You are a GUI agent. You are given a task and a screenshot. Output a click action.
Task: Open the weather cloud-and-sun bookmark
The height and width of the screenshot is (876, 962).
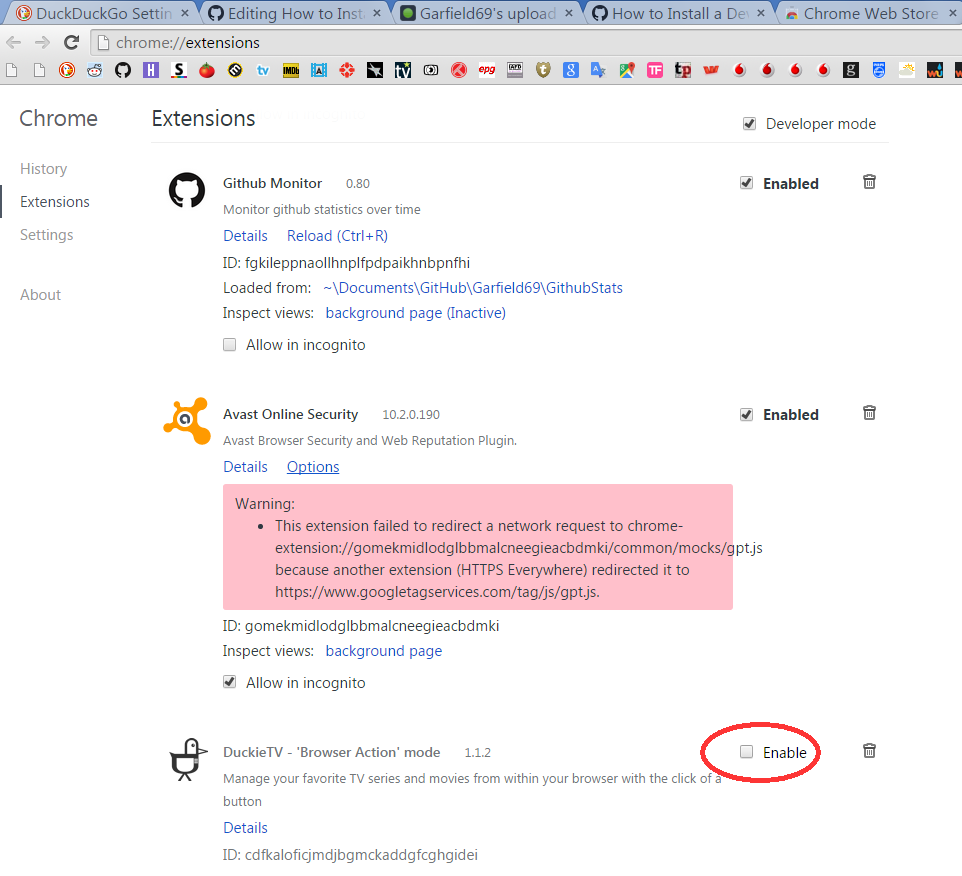[x=907, y=70]
